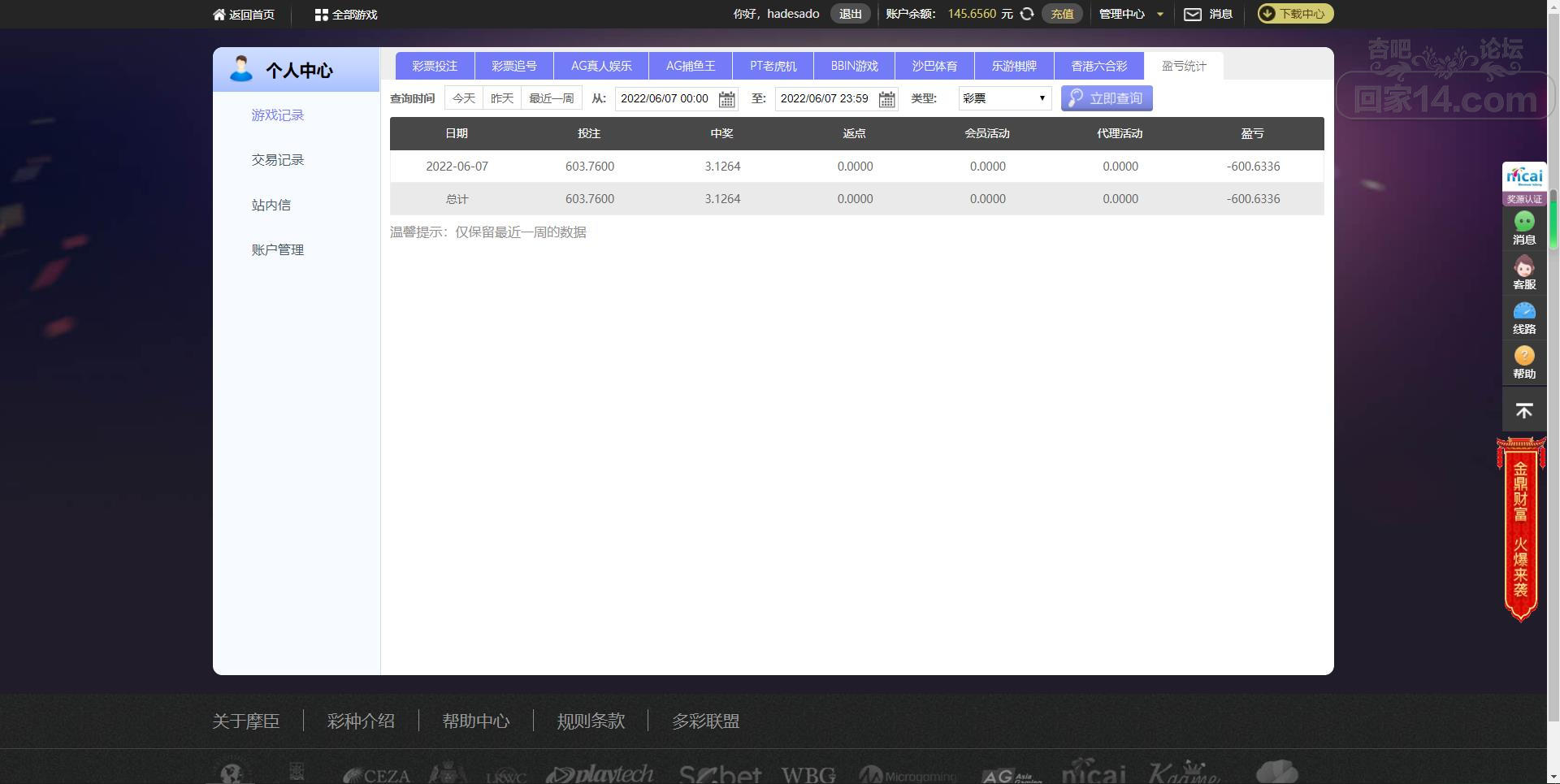Expand 管理中心 dropdown menu
The width and height of the screenshot is (1560, 784).
[x=1132, y=14]
